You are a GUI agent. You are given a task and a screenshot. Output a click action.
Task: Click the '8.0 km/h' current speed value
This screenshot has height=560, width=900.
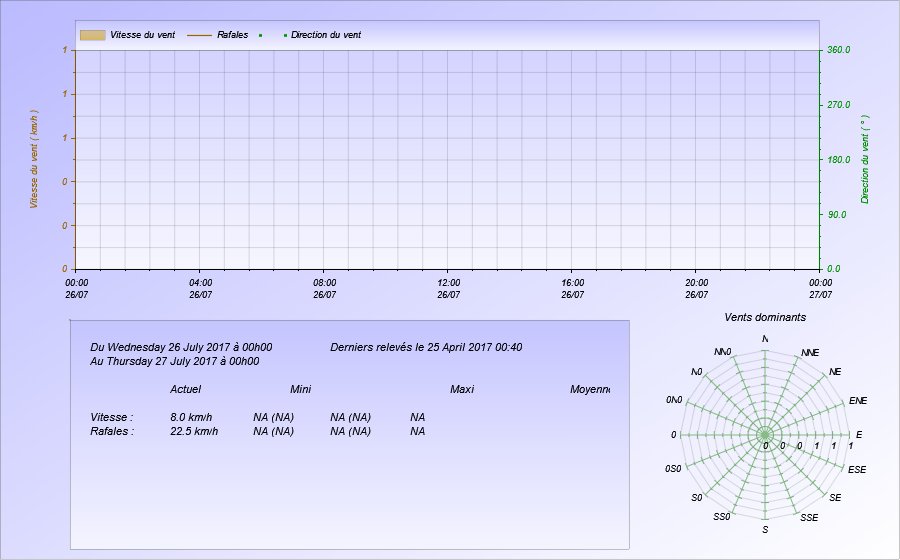191,417
